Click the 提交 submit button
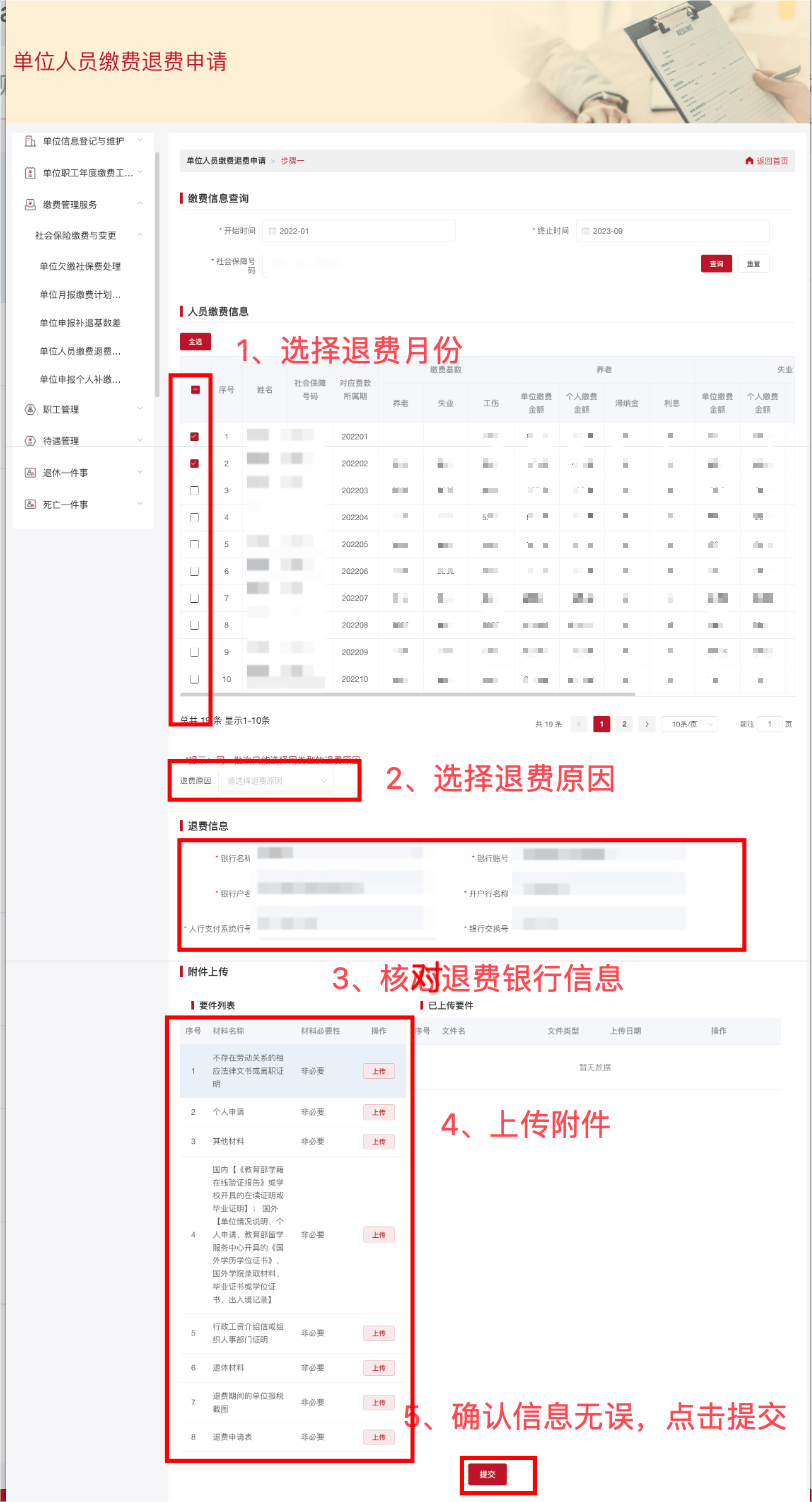This screenshot has height=1502, width=812. click(488, 1474)
